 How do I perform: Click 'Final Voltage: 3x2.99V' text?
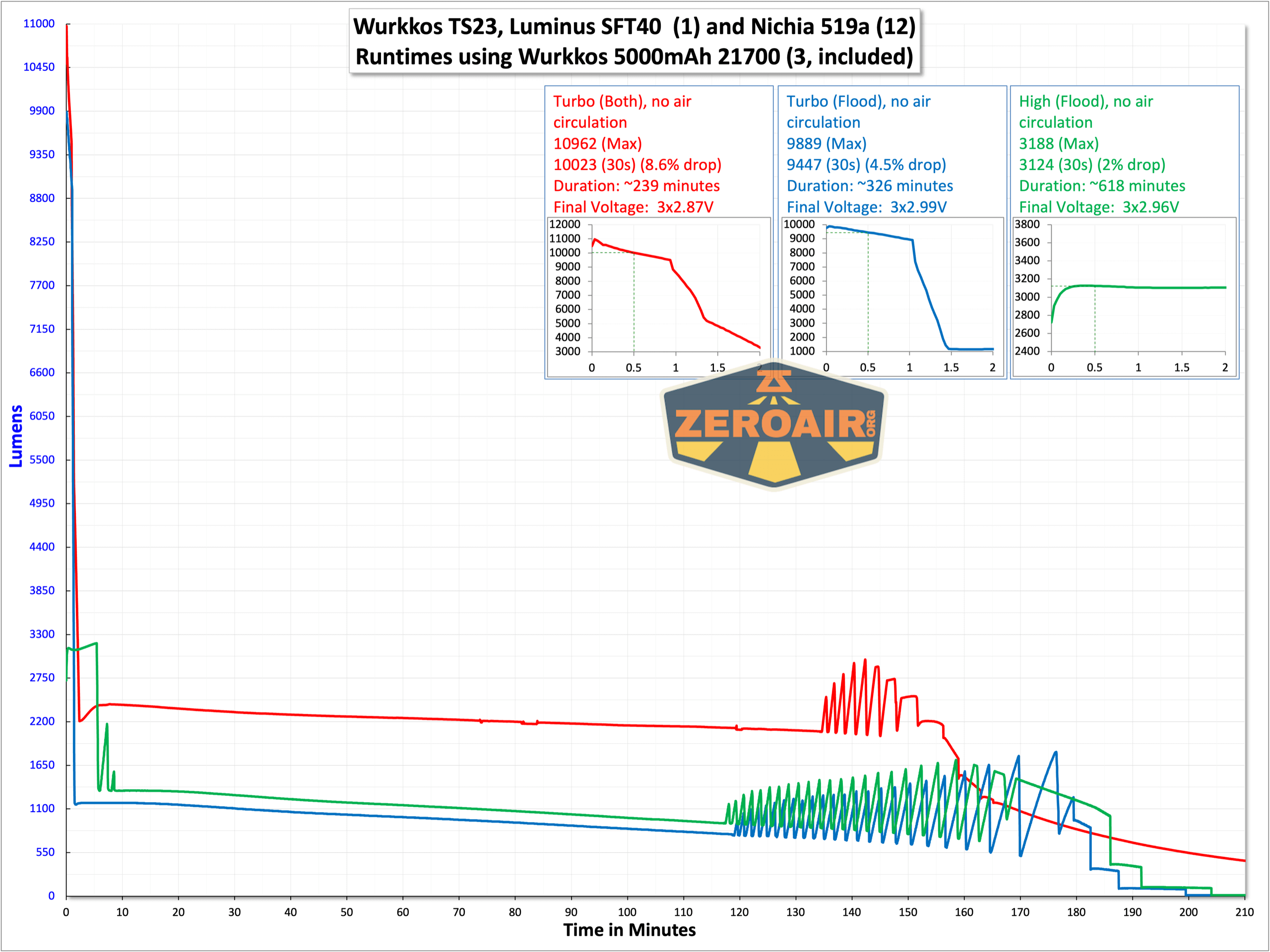866,207
